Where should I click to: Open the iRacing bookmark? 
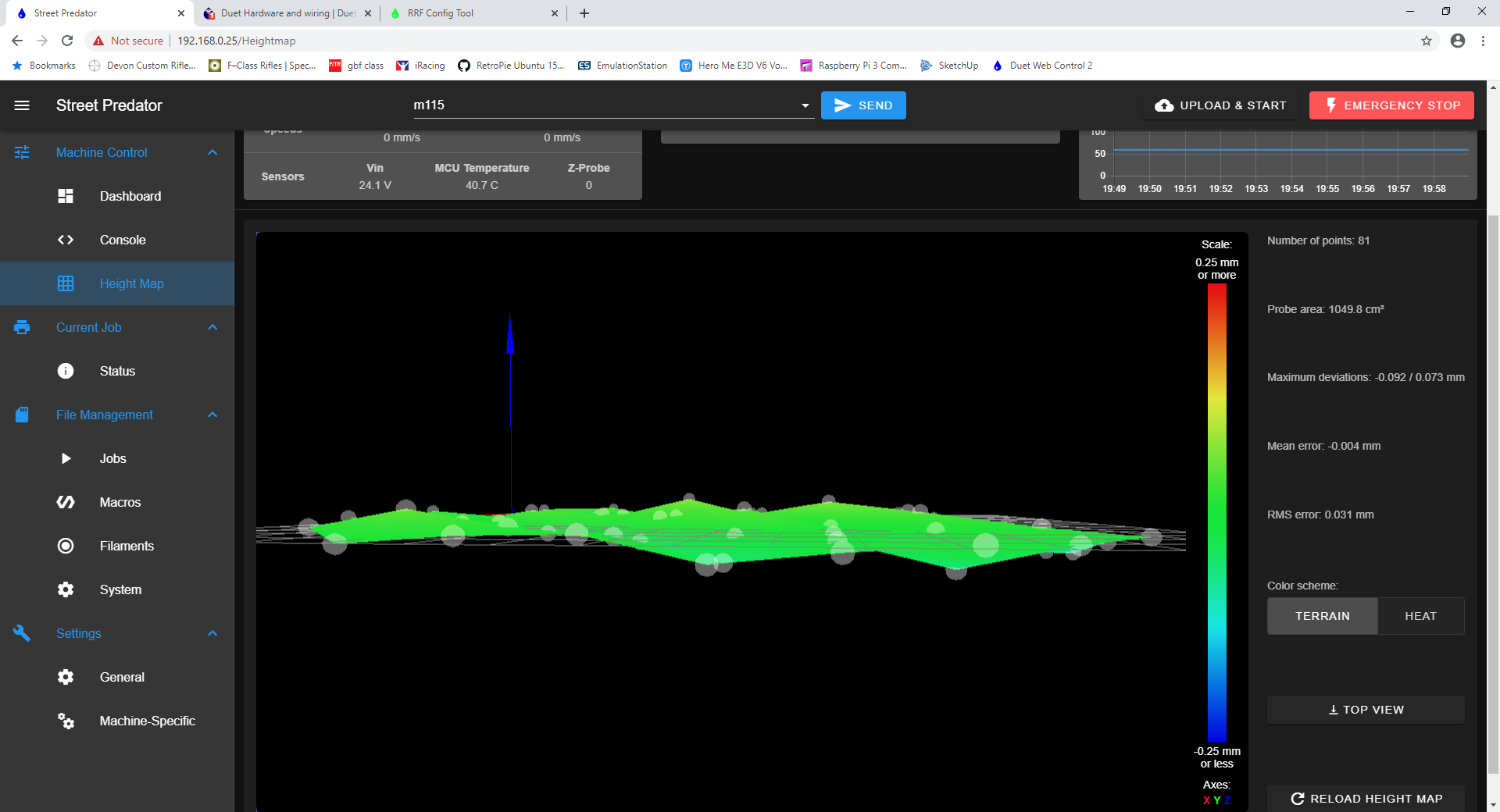coord(420,66)
